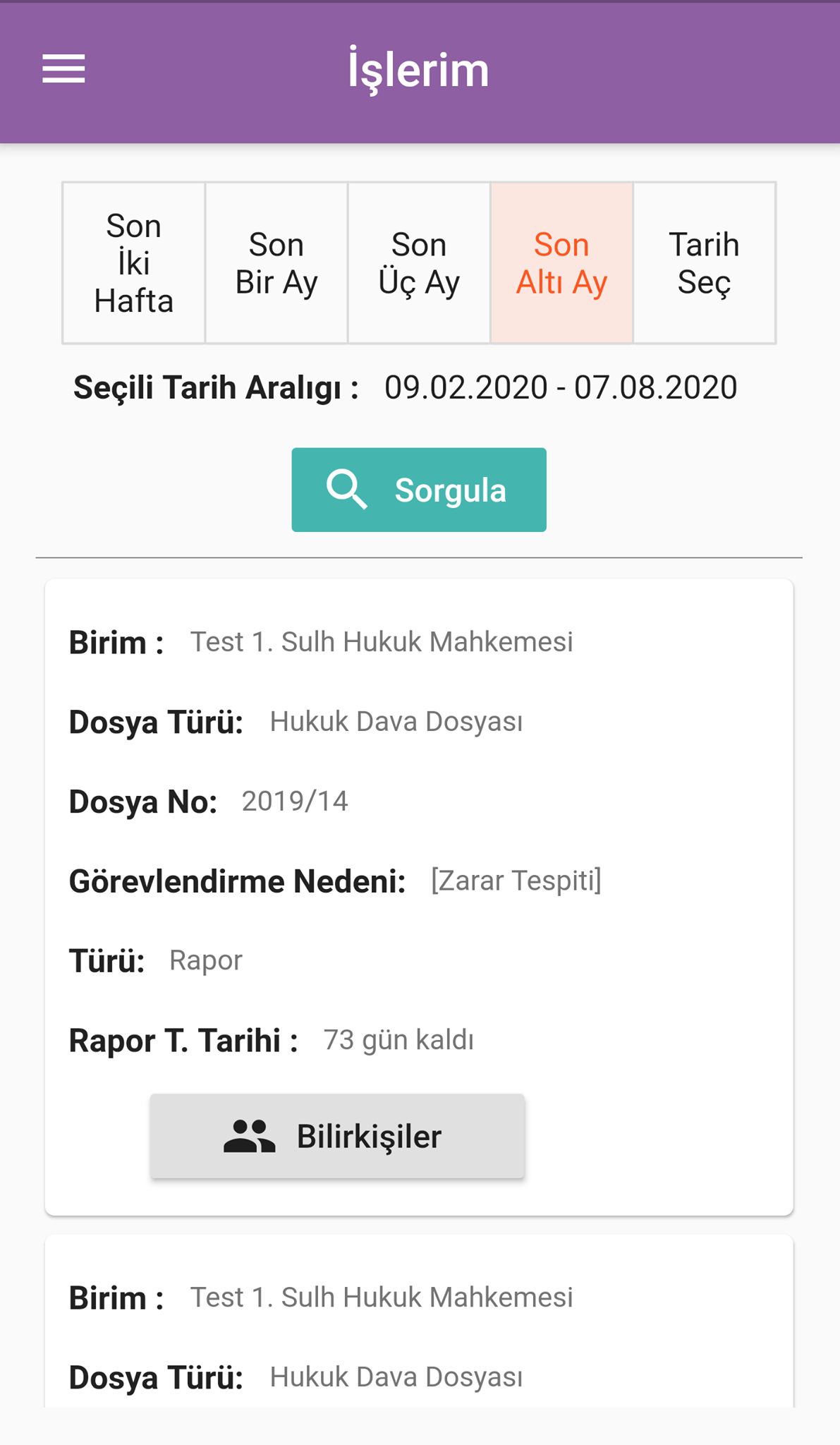Click Dosya No value 2019/14
Screen dimensions: 840x1445
pos(295,802)
